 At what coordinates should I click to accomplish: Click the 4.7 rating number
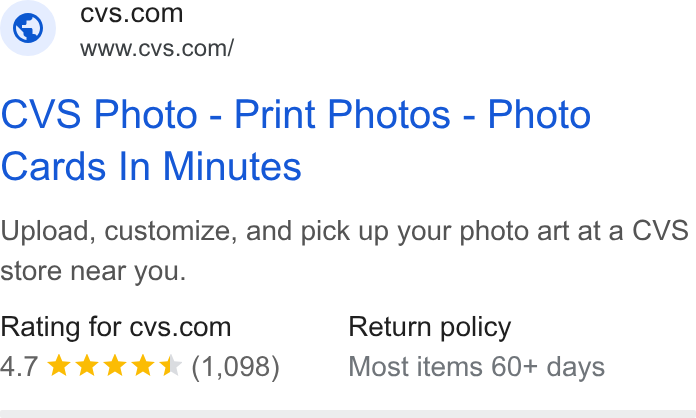tap(19, 367)
